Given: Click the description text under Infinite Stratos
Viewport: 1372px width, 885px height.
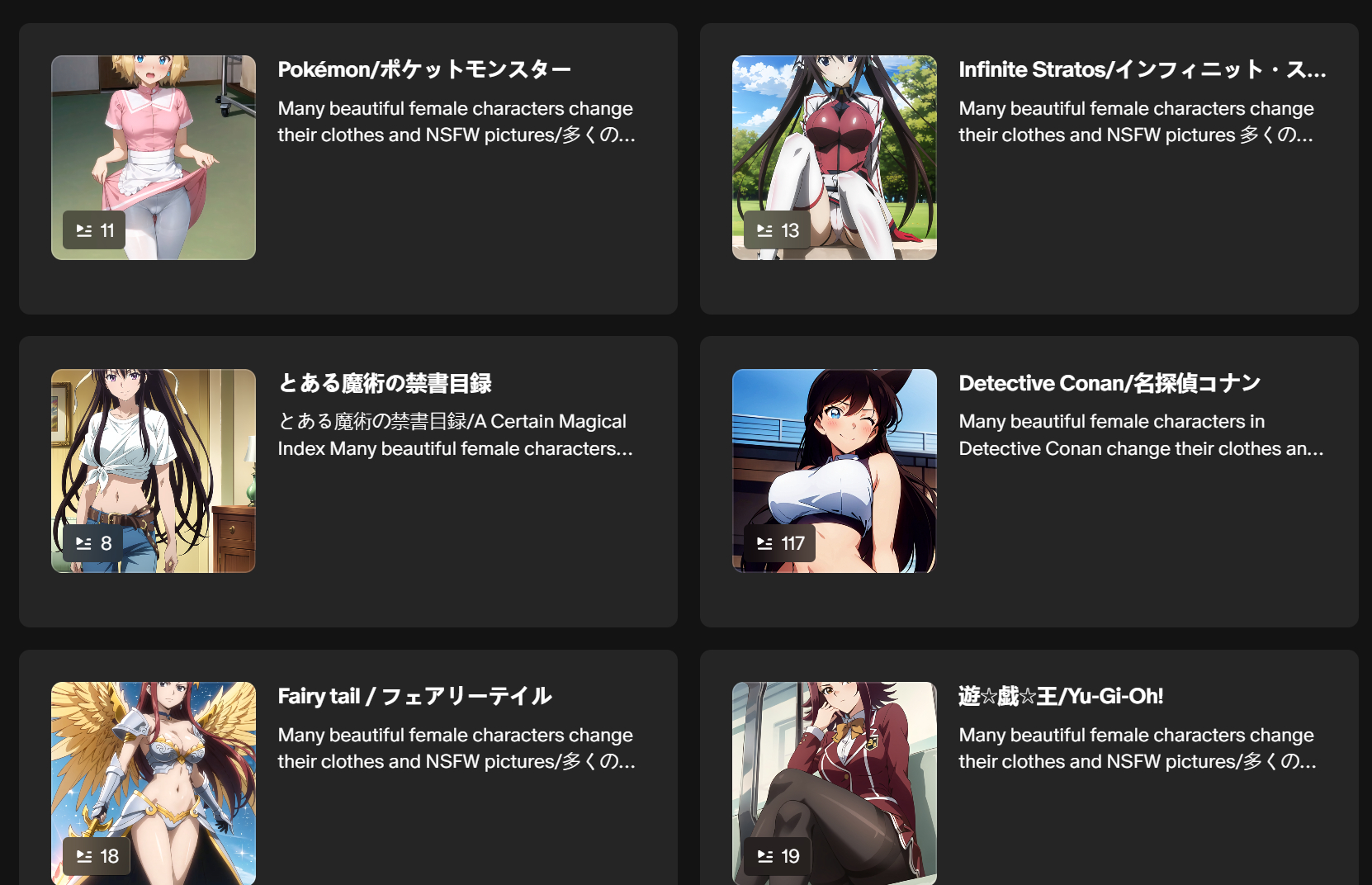Looking at the screenshot, I should 1136,121.
